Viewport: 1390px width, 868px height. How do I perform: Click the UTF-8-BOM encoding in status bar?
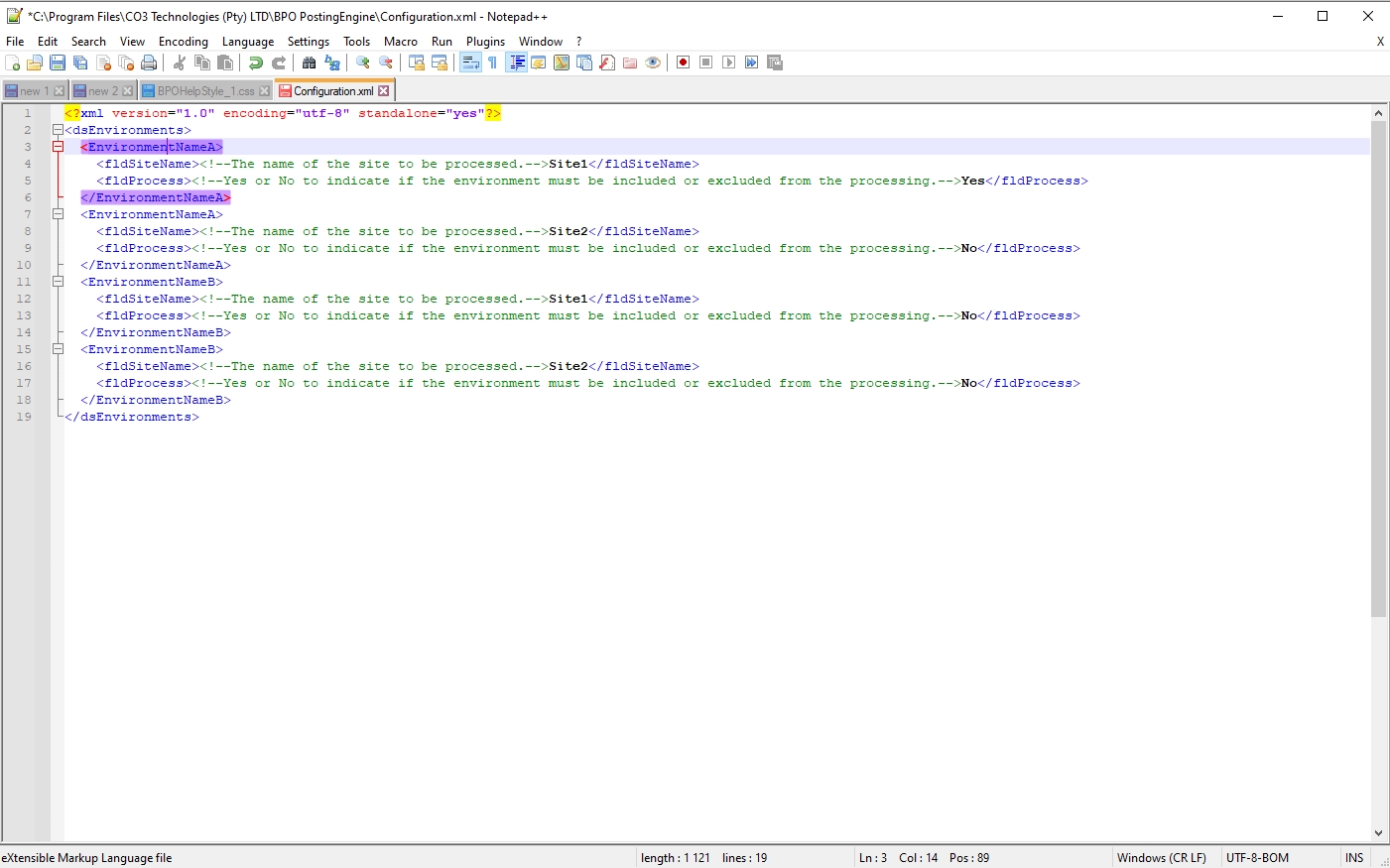coord(1257,858)
